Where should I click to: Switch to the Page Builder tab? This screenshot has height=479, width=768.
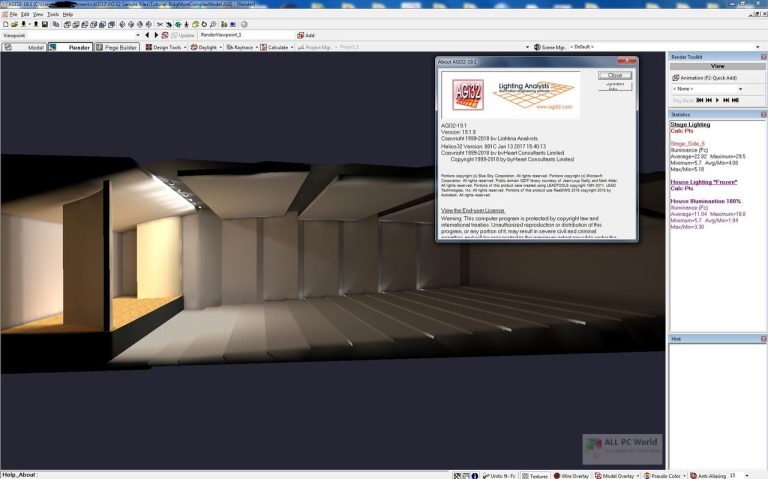(117, 47)
